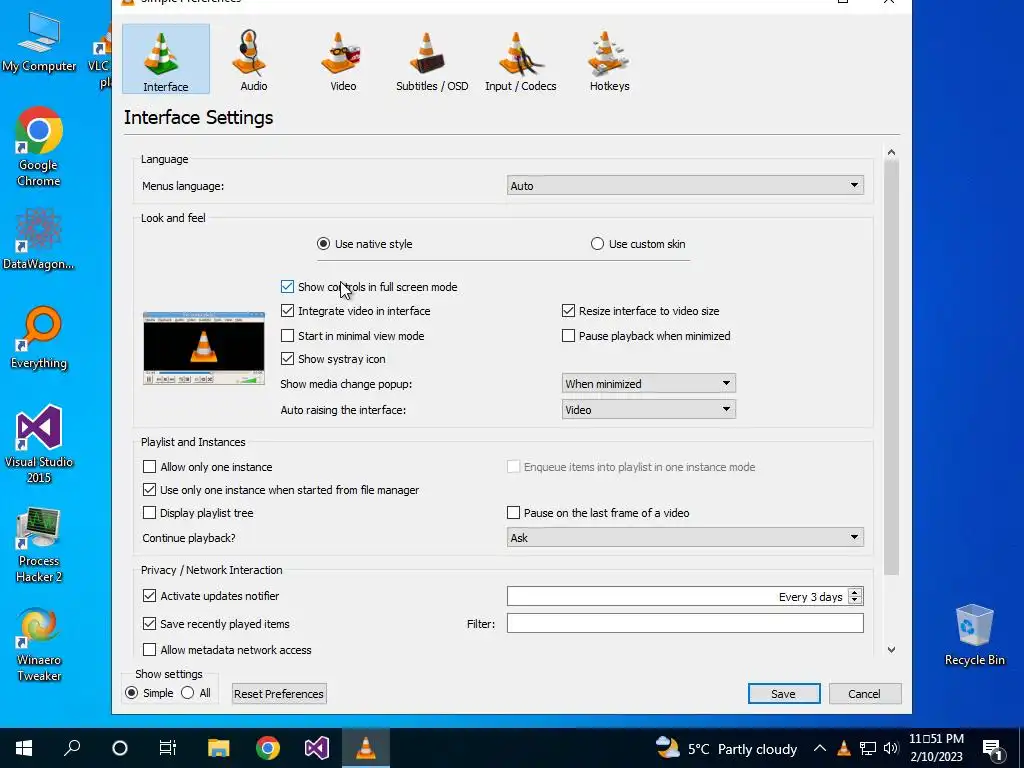The height and width of the screenshot is (768, 1024).
Task: Show hidden system tray icons
Action: pyautogui.click(x=820, y=748)
